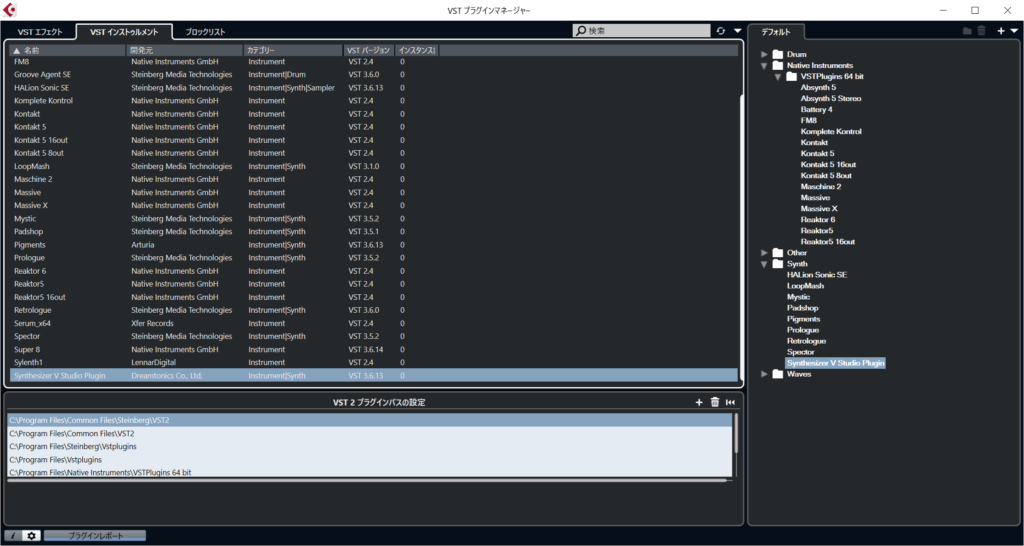The width and height of the screenshot is (1024, 546).
Task: Sort by the VST バージョン column header
Action: [x=369, y=50]
